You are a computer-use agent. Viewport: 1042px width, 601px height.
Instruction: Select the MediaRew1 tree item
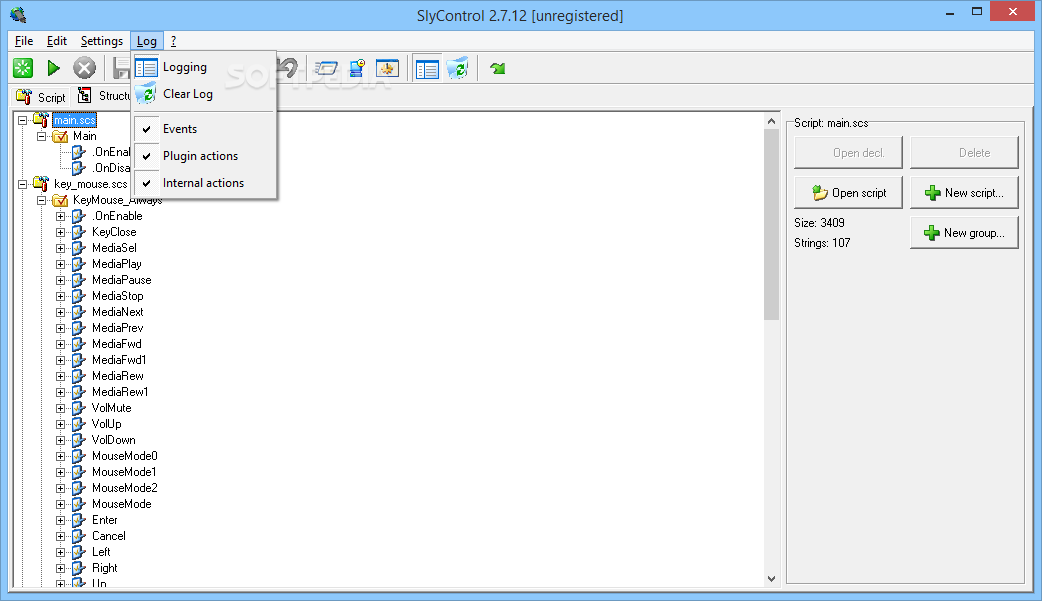pos(120,392)
